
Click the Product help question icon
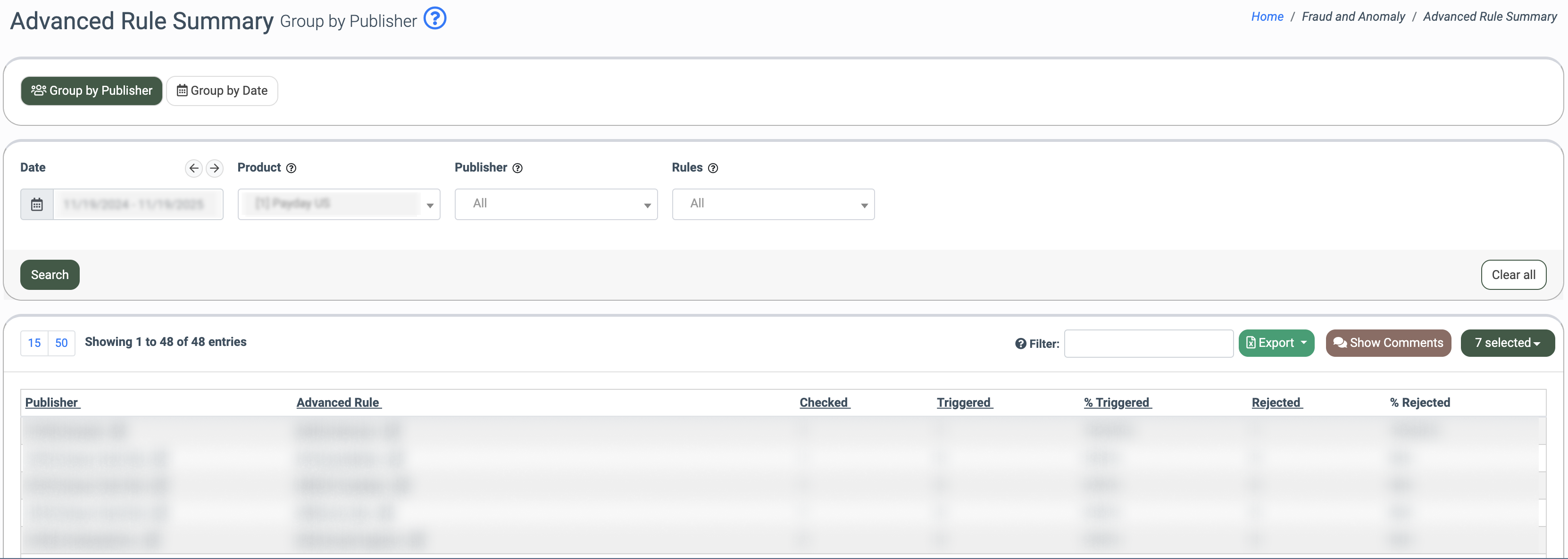point(291,168)
